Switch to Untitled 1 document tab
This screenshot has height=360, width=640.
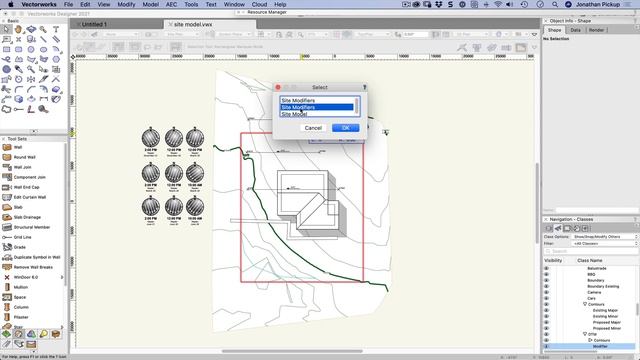tap(93, 24)
